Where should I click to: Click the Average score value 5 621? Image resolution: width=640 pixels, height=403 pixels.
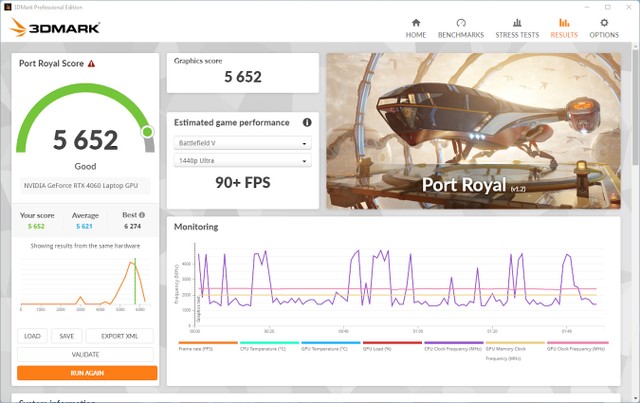tap(84, 226)
